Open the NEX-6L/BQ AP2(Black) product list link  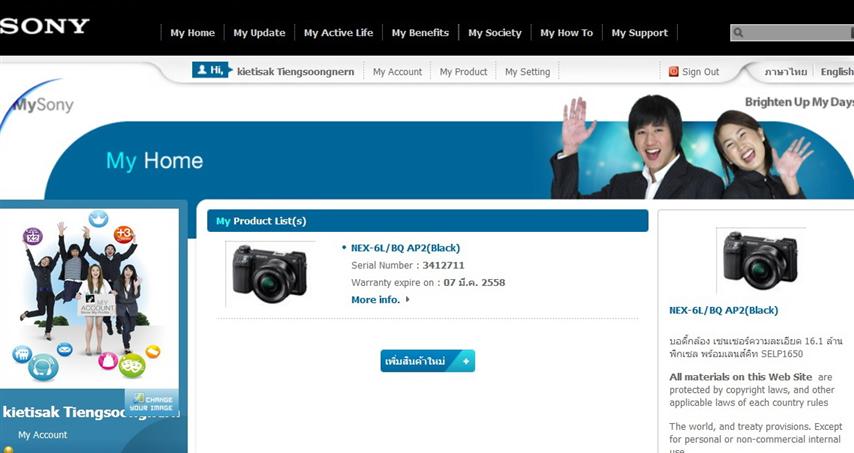point(405,248)
